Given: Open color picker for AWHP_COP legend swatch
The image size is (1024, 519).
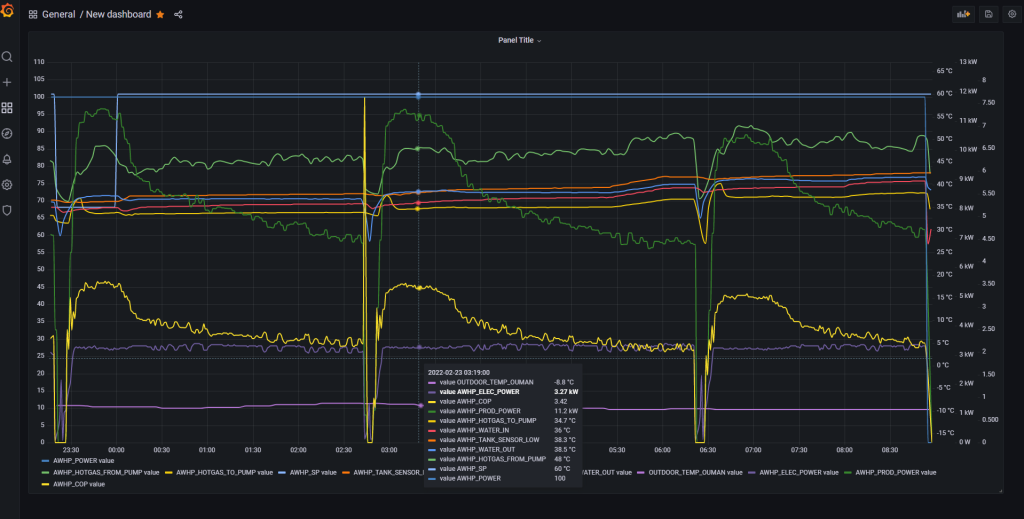Looking at the screenshot, I should point(46,484).
